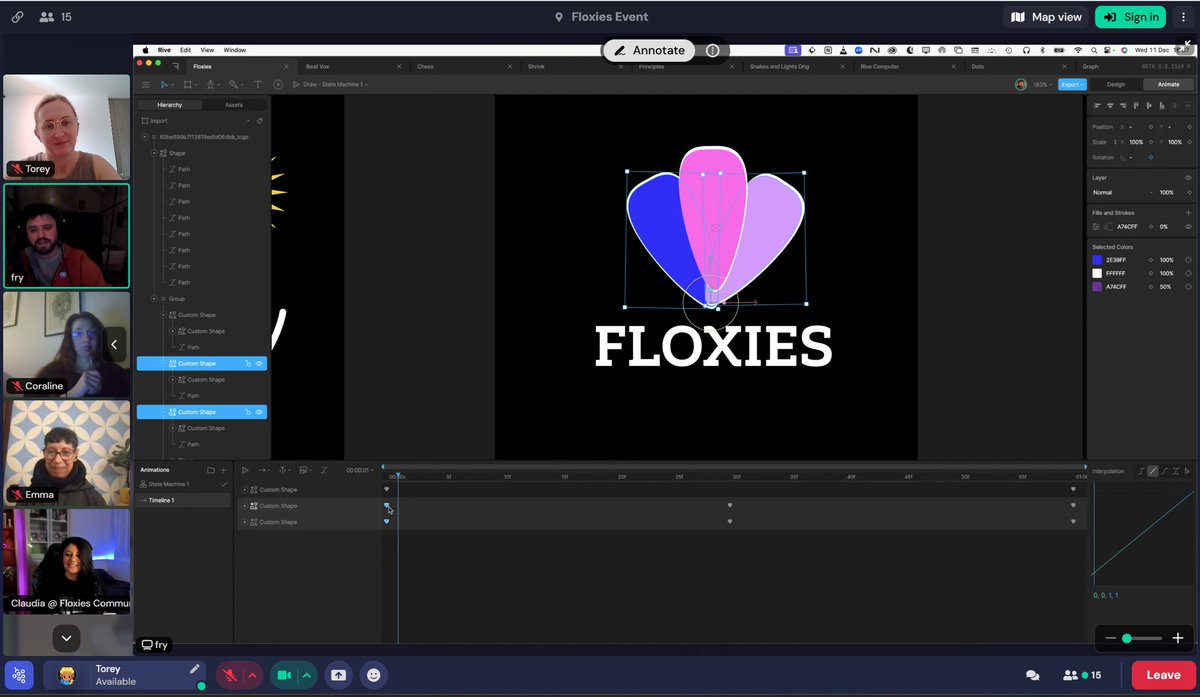The height and width of the screenshot is (697, 1200).
Task: Switch to Animate mode
Action: point(1168,84)
